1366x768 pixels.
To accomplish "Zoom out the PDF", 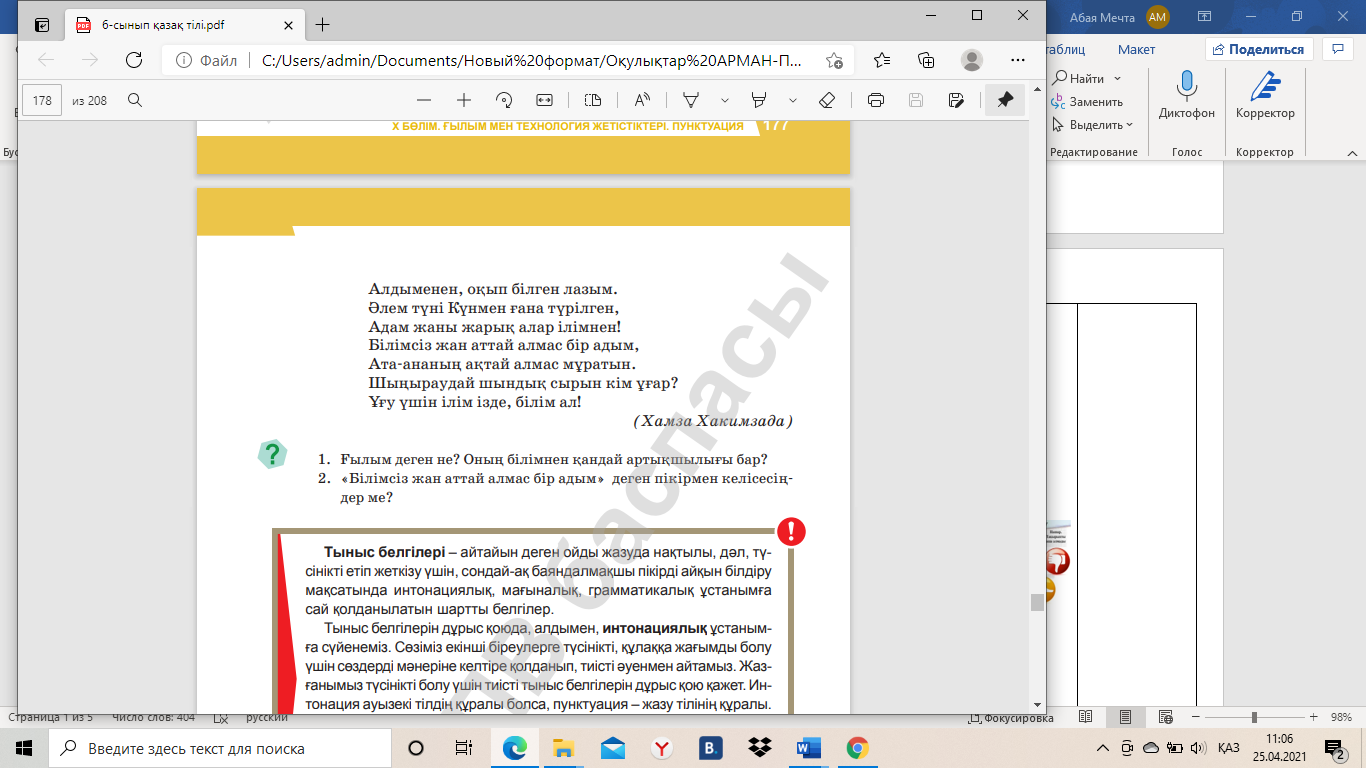I will [x=424, y=100].
